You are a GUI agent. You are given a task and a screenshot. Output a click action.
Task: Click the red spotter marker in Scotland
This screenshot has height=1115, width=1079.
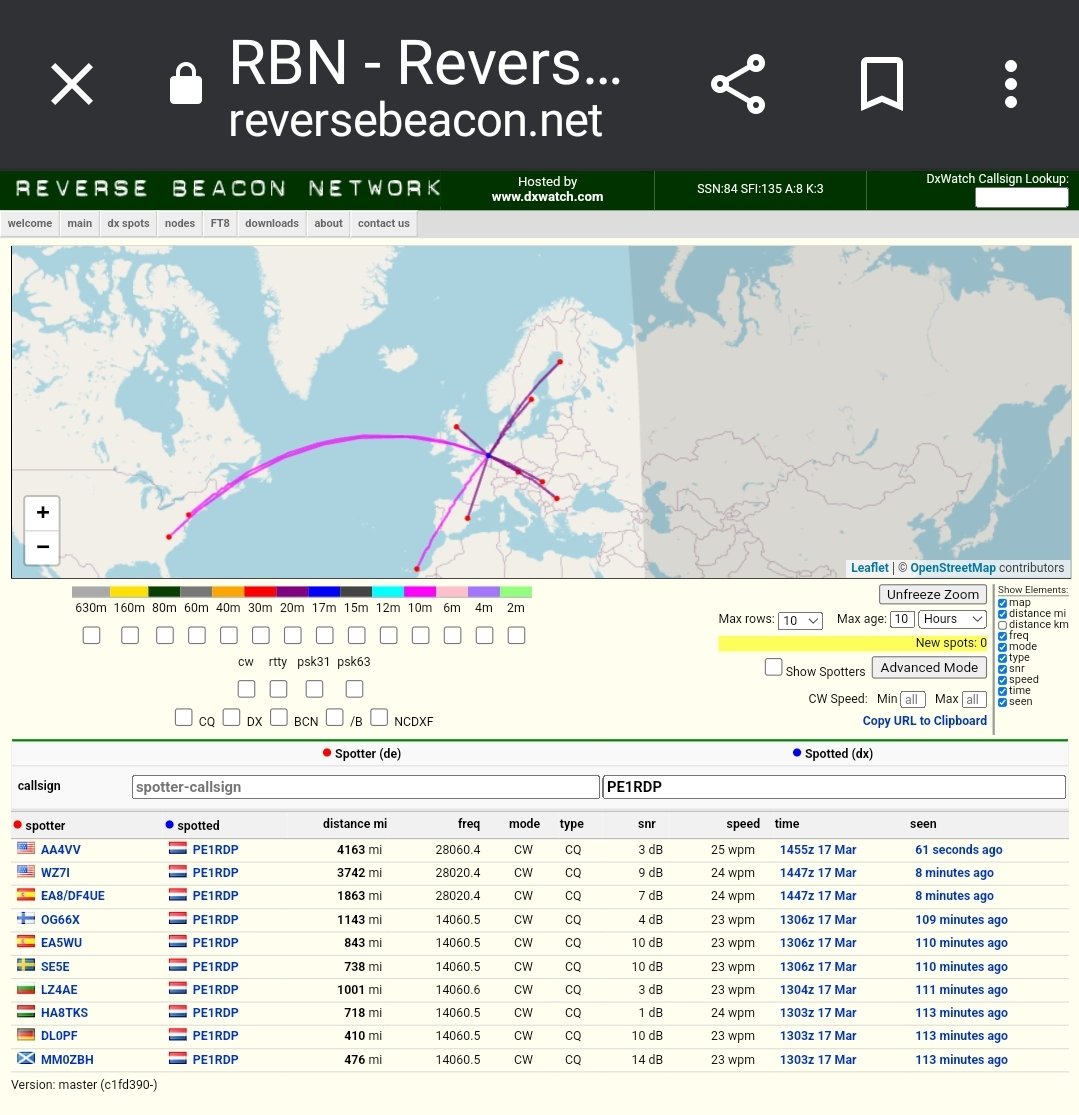[457, 427]
